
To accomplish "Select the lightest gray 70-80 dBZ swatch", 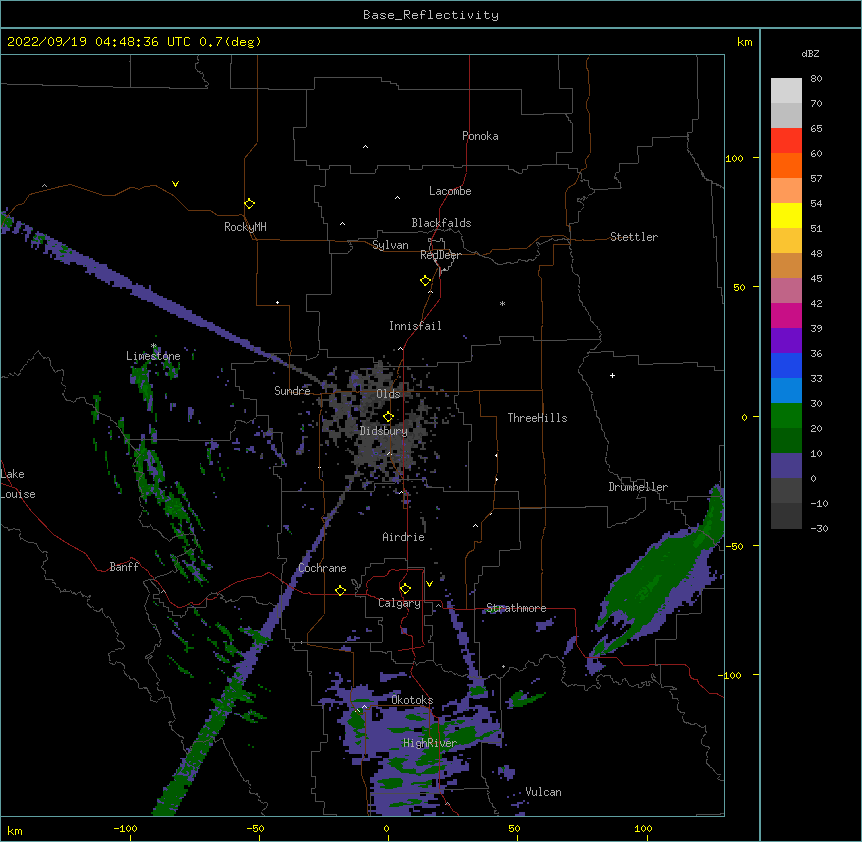I will tap(786, 91).
